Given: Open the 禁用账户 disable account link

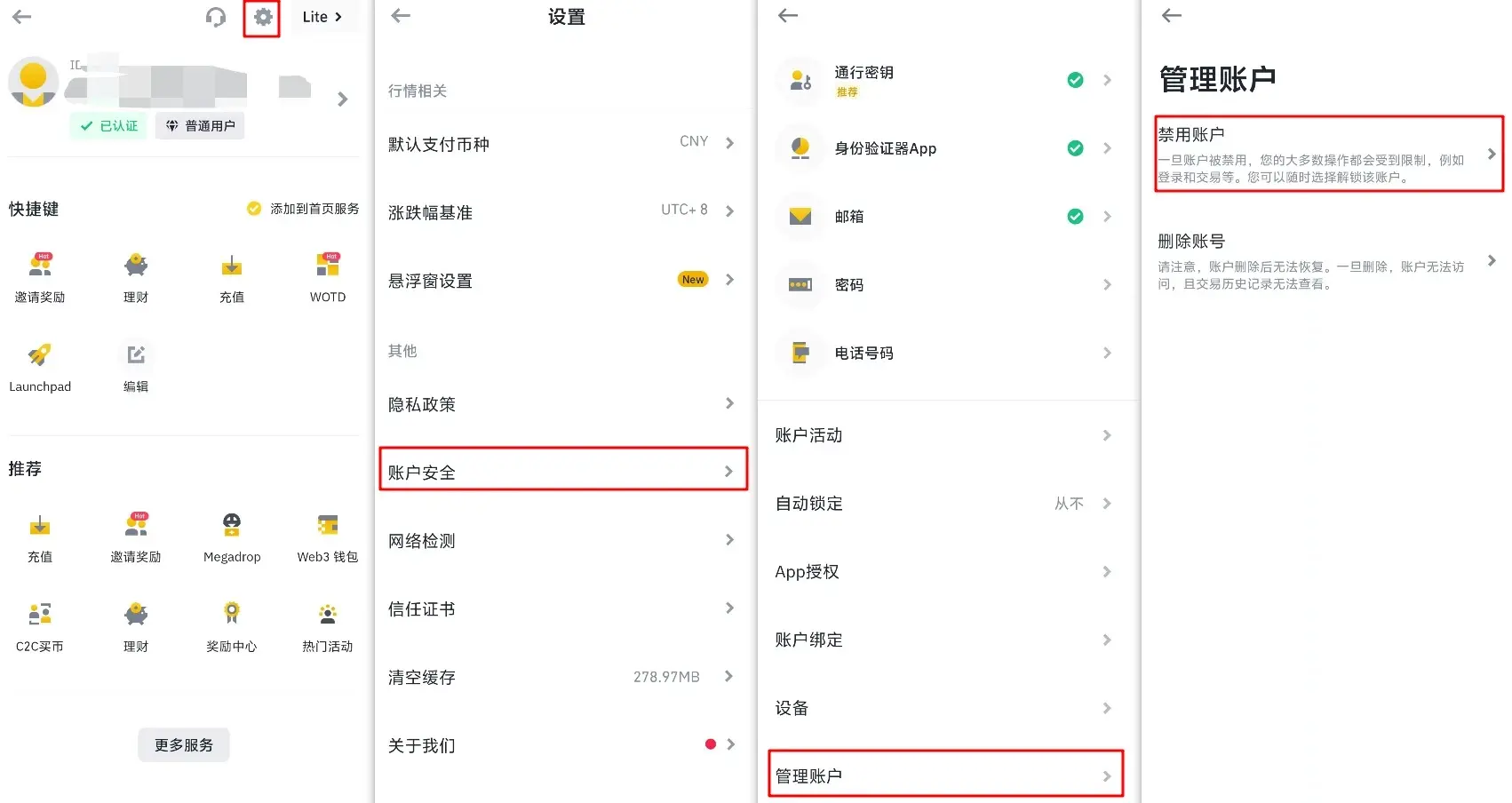Looking at the screenshot, I should pos(1327,153).
